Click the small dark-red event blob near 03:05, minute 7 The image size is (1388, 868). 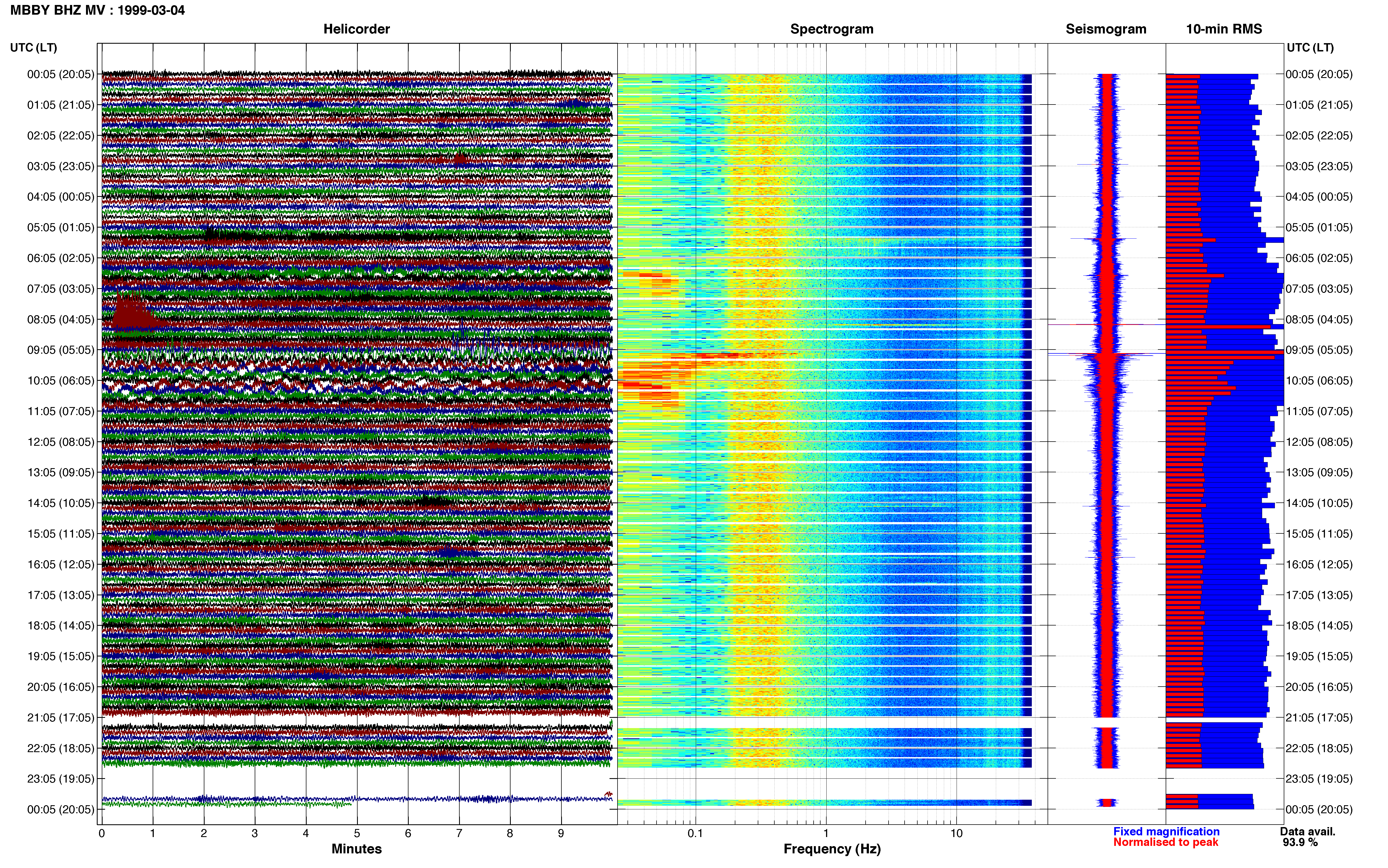tap(460, 159)
